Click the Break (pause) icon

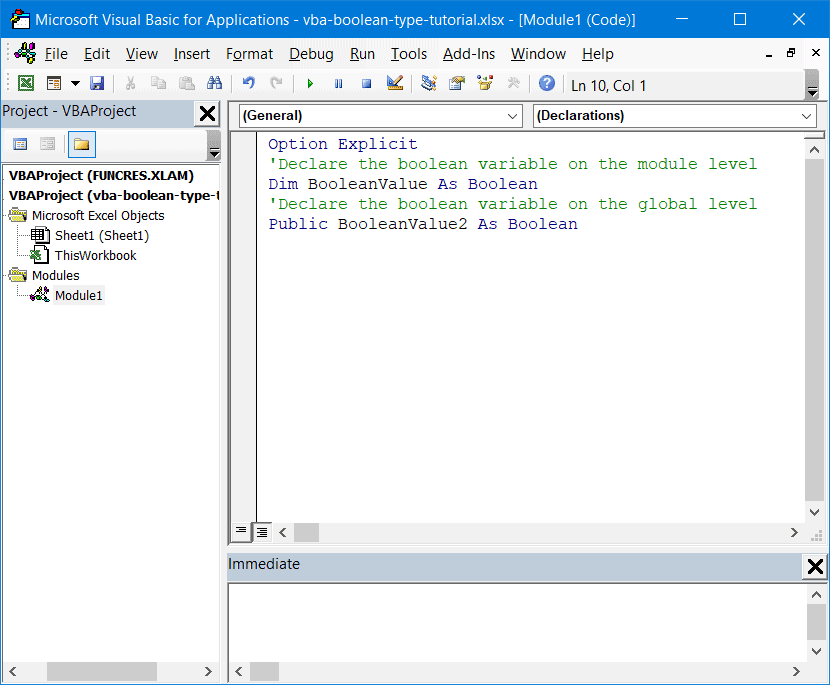click(x=340, y=85)
